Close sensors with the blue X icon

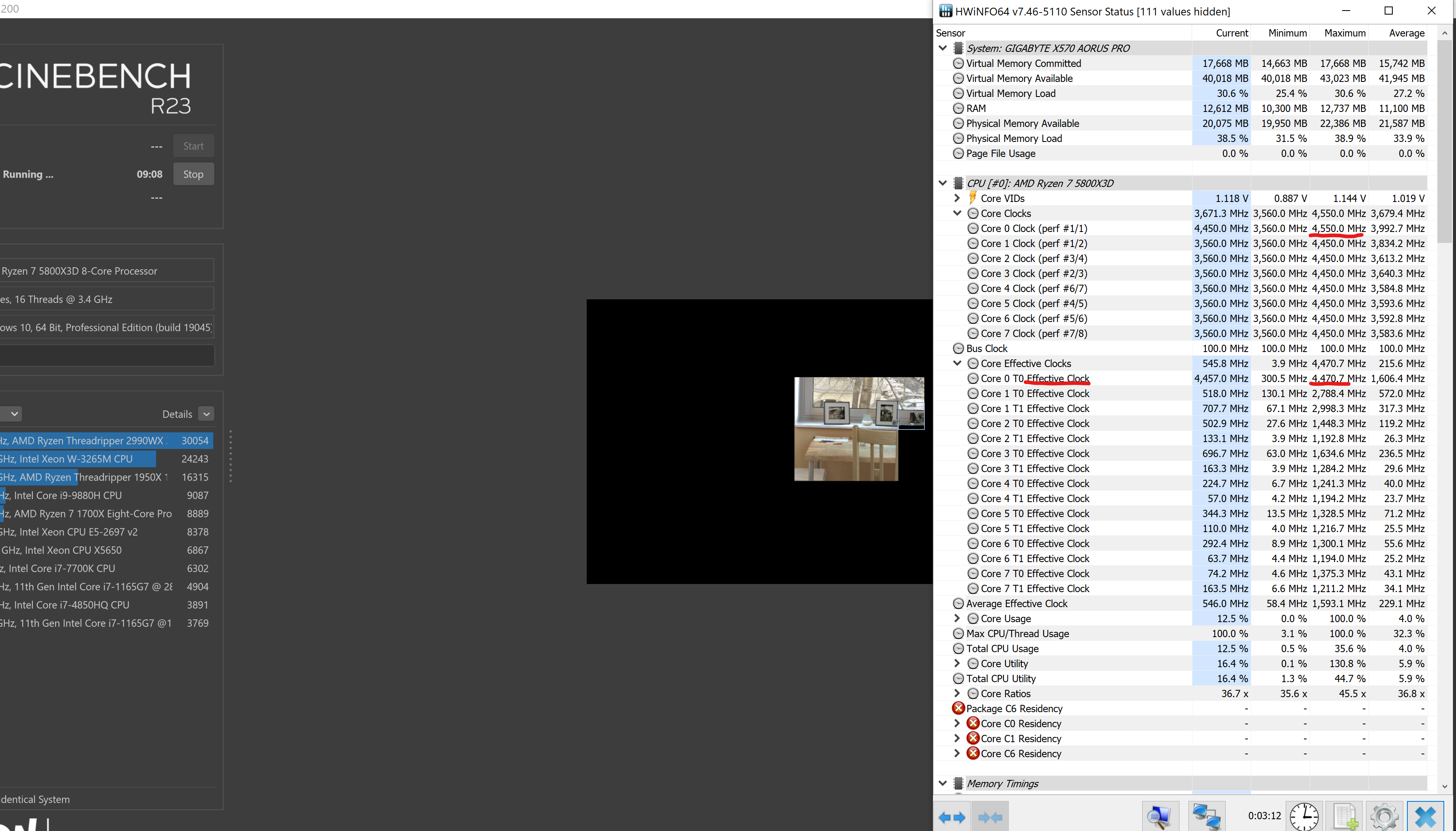click(x=1425, y=817)
